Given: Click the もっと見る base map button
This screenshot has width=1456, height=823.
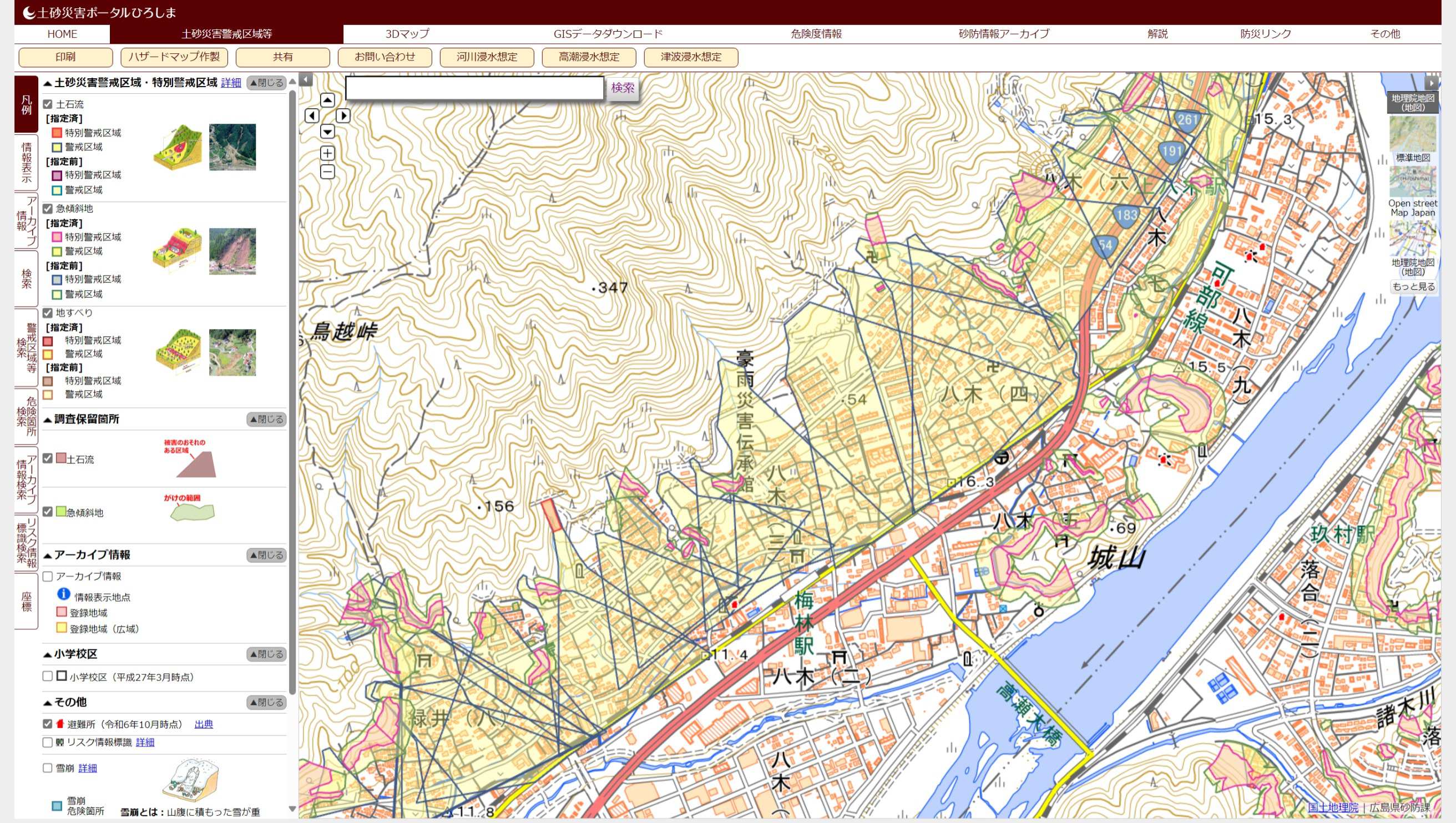Looking at the screenshot, I should pyautogui.click(x=1413, y=286).
